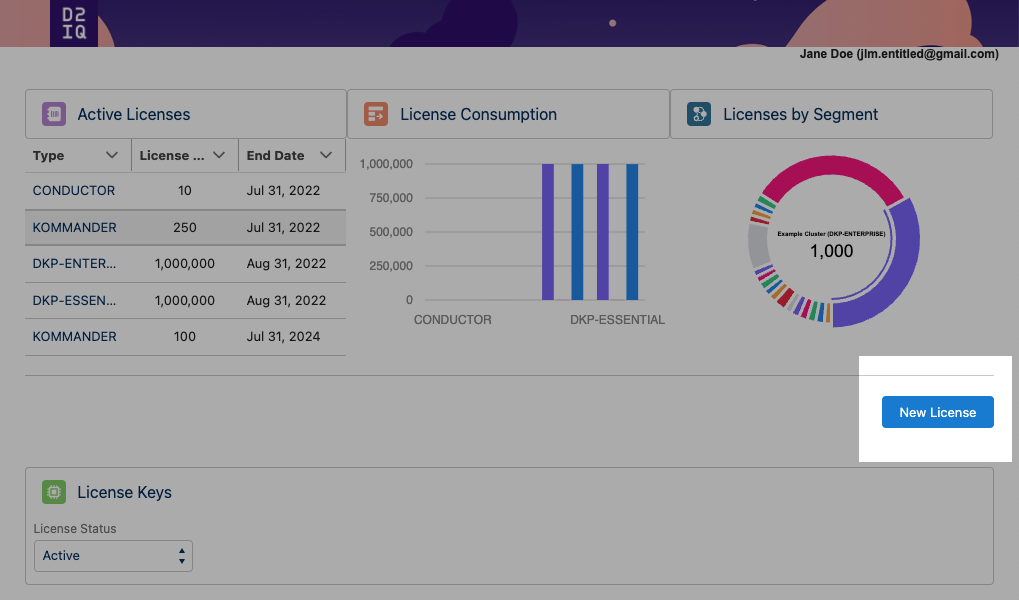
Task: Click the 1,000 value in donut center
Action: coord(831,252)
